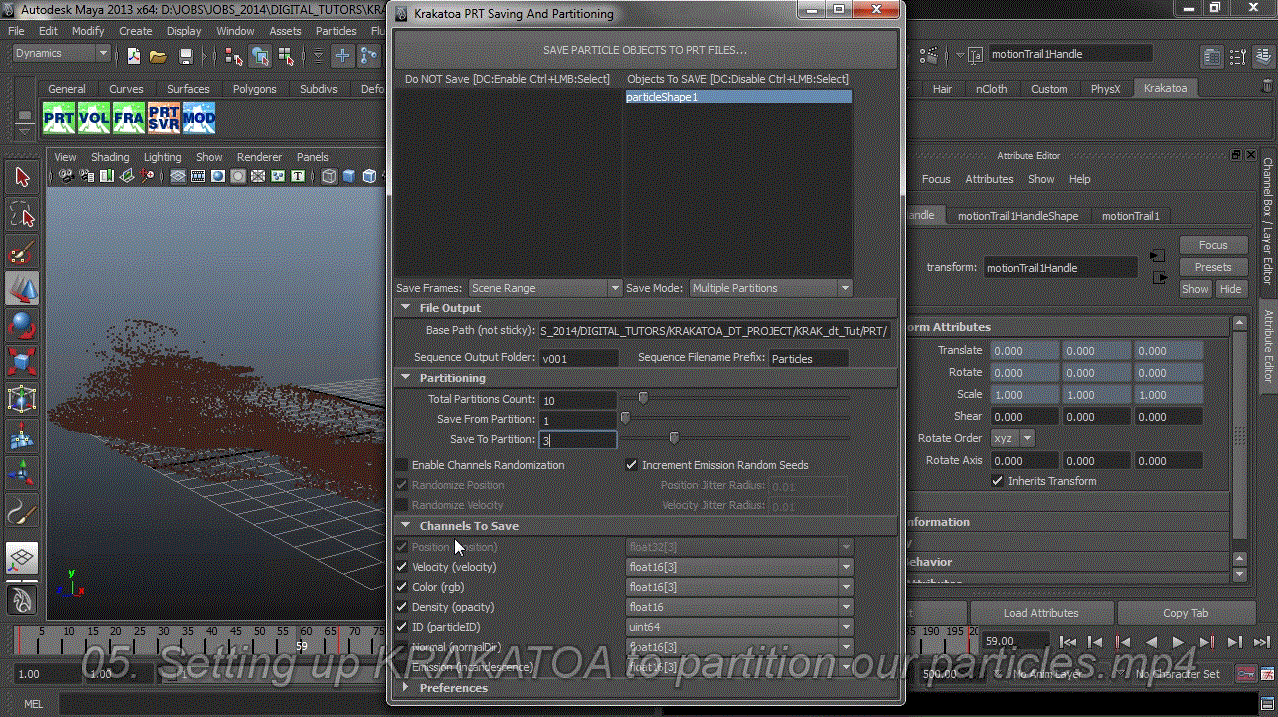1278x717 pixels.
Task: Click the VOL Krakatoa shelf icon
Action: pos(94,118)
